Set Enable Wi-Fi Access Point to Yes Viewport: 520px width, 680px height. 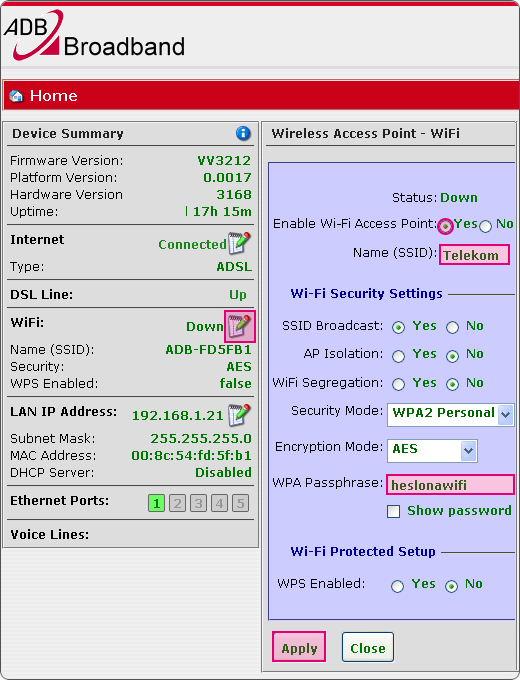(x=445, y=226)
